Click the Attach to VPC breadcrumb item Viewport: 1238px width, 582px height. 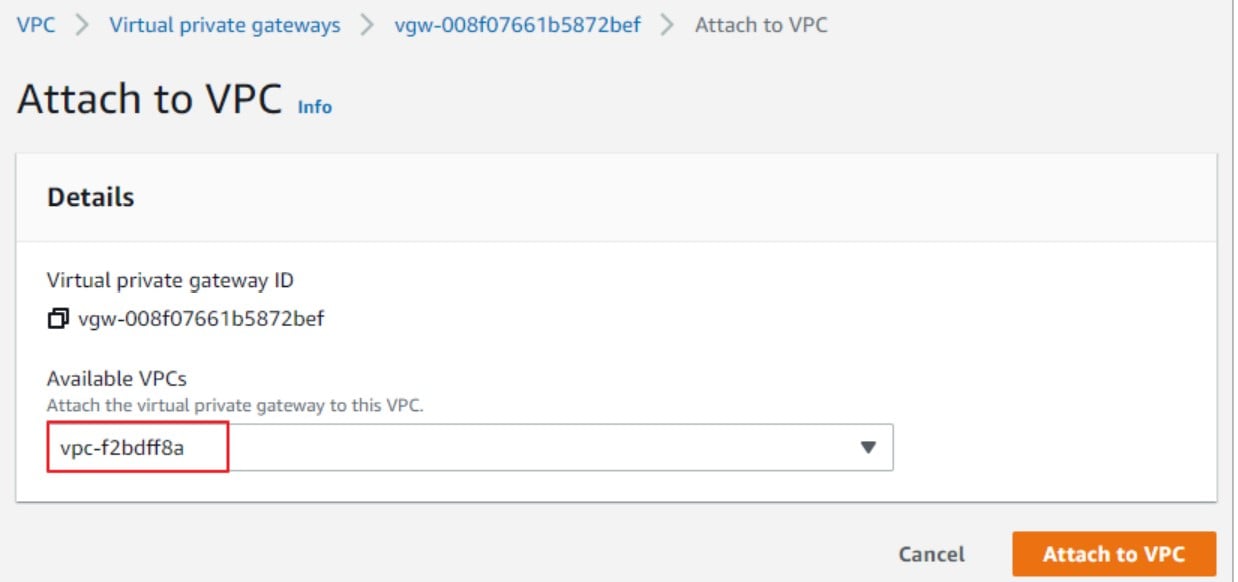(761, 25)
